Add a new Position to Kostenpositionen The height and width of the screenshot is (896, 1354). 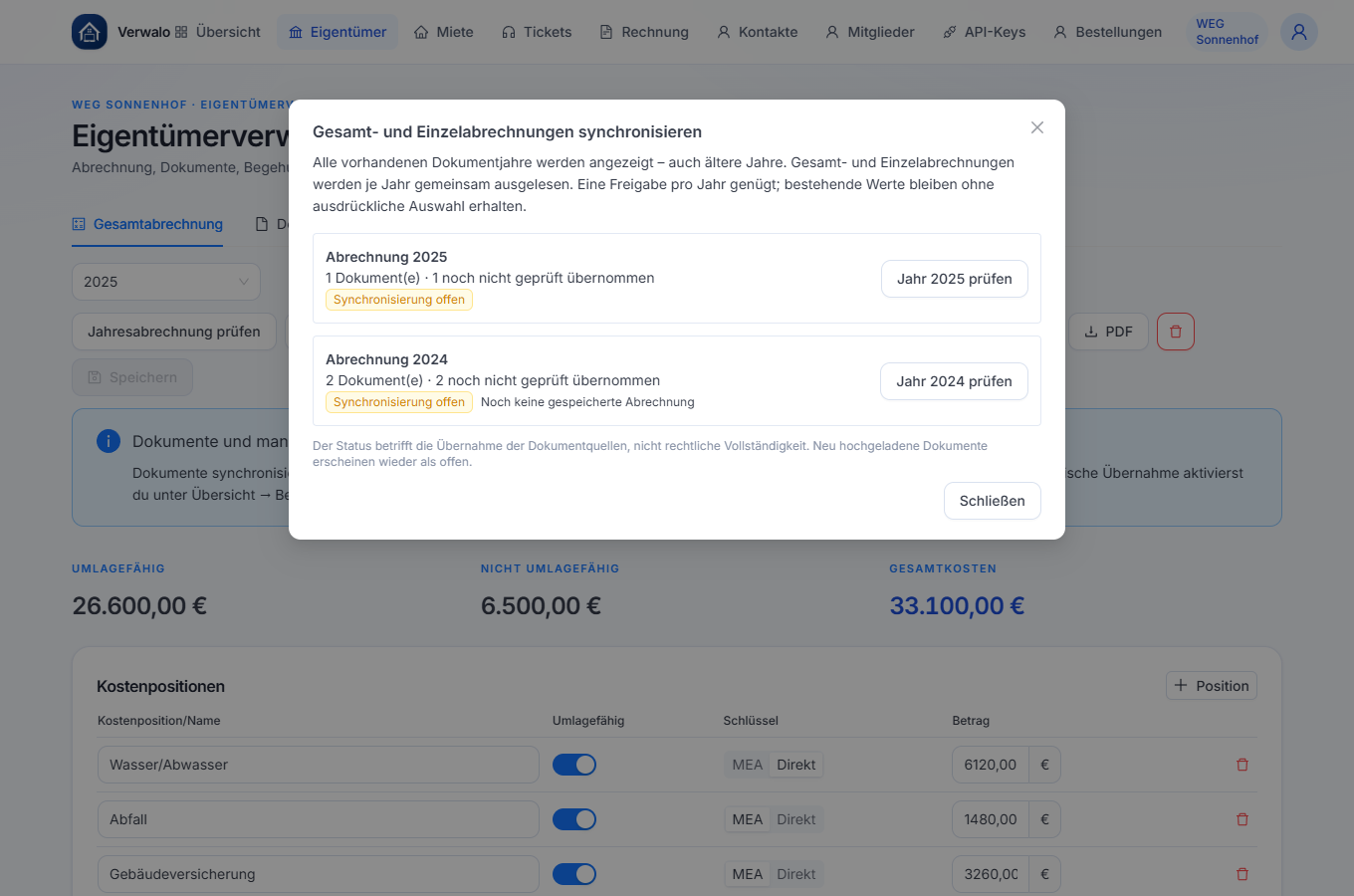pos(1212,686)
